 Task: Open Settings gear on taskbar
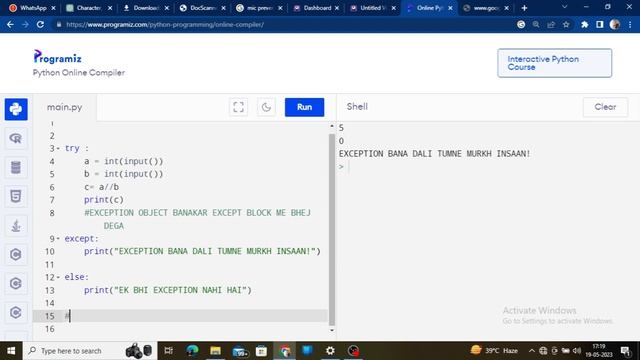(330, 351)
